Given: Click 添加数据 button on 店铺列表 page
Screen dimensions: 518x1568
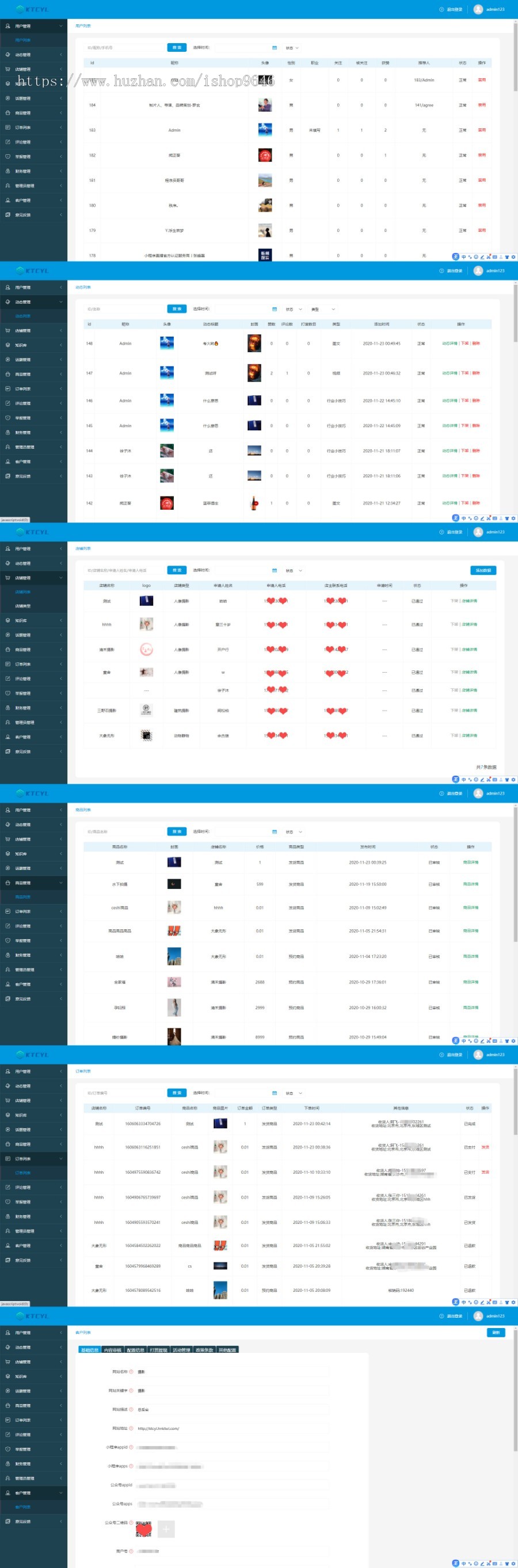Looking at the screenshot, I should click(483, 570).
